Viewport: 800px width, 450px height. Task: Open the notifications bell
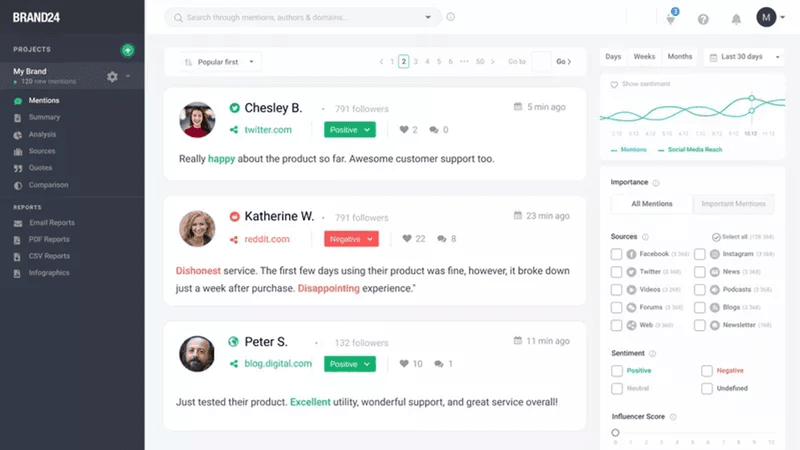point(736,19)
